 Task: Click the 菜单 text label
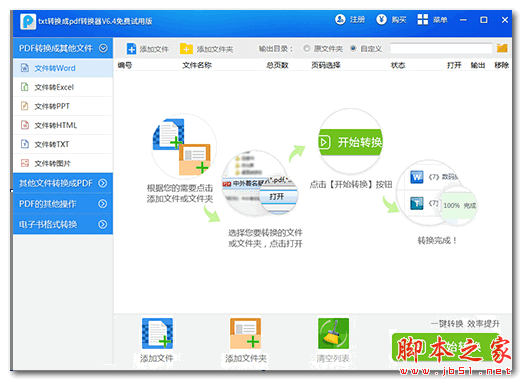(x=440, y=20)
